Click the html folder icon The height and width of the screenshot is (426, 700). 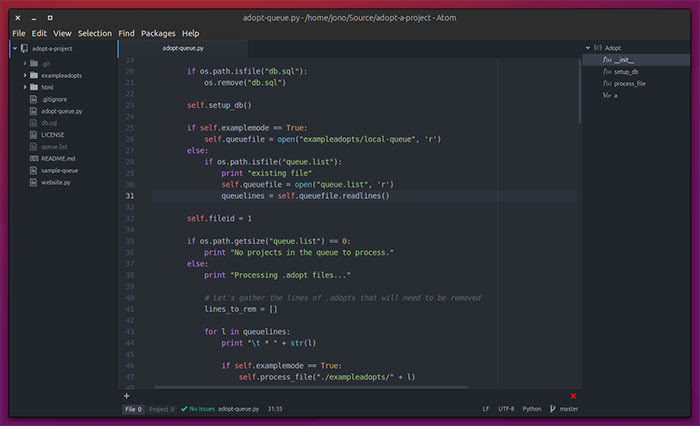pos(34,87)
